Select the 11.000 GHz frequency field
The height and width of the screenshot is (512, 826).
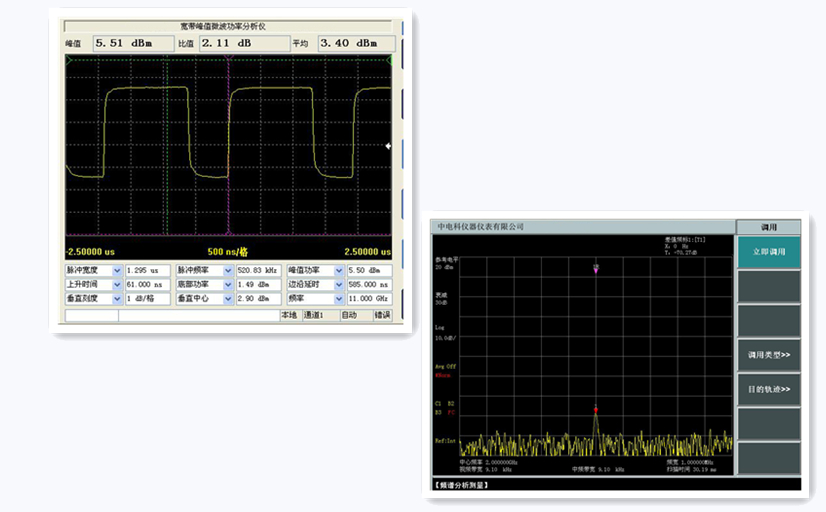coord(370,298)
